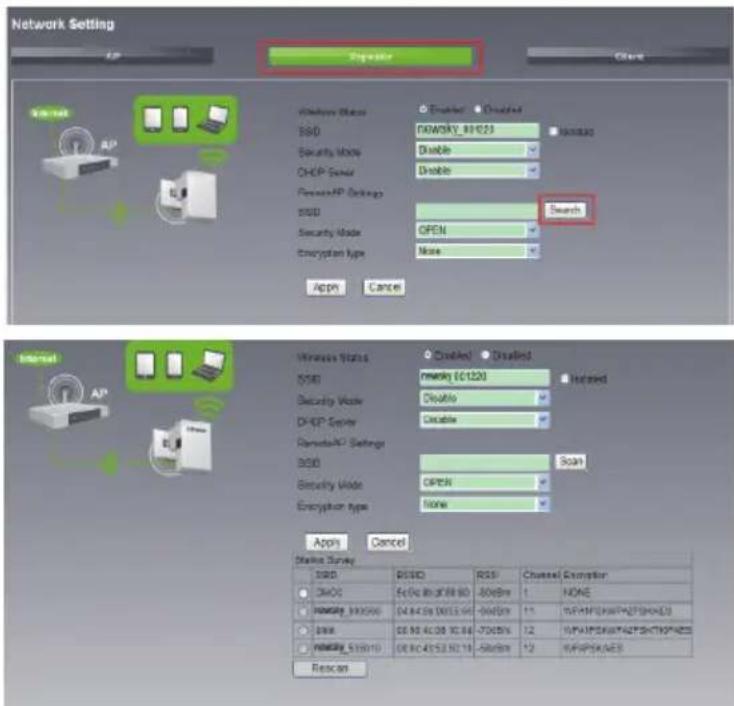Click the tablet icon in lower diagram
The image size is (734, 706).
[x=145, y=365]
